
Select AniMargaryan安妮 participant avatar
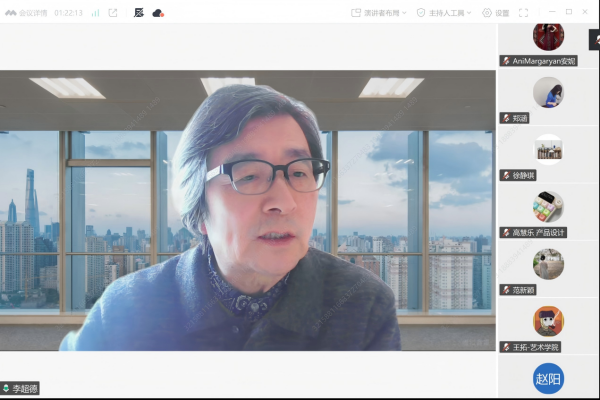[x=548, y=36]
